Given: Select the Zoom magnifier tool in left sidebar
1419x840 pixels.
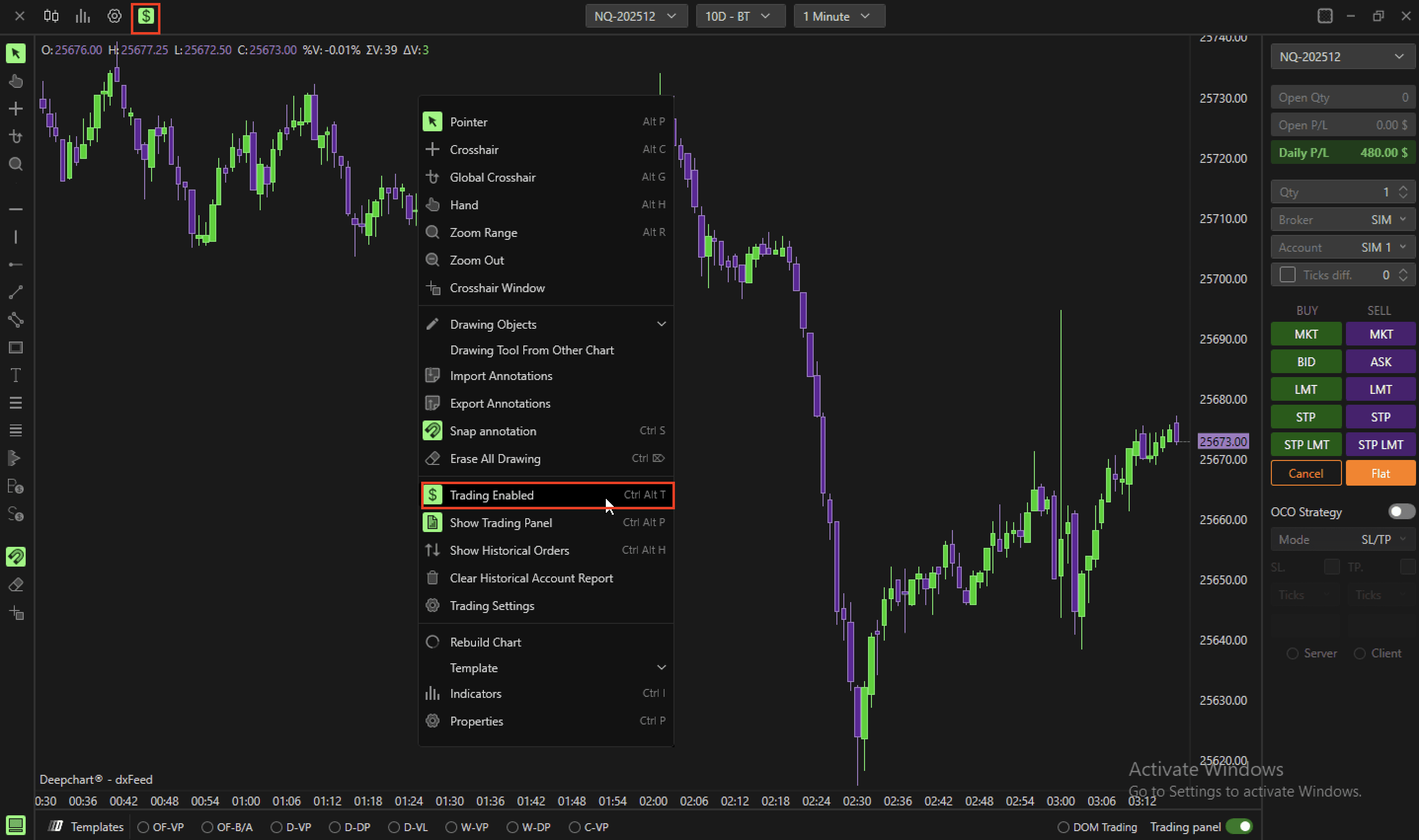Looking at the screenshot, I should pos(16,164).
